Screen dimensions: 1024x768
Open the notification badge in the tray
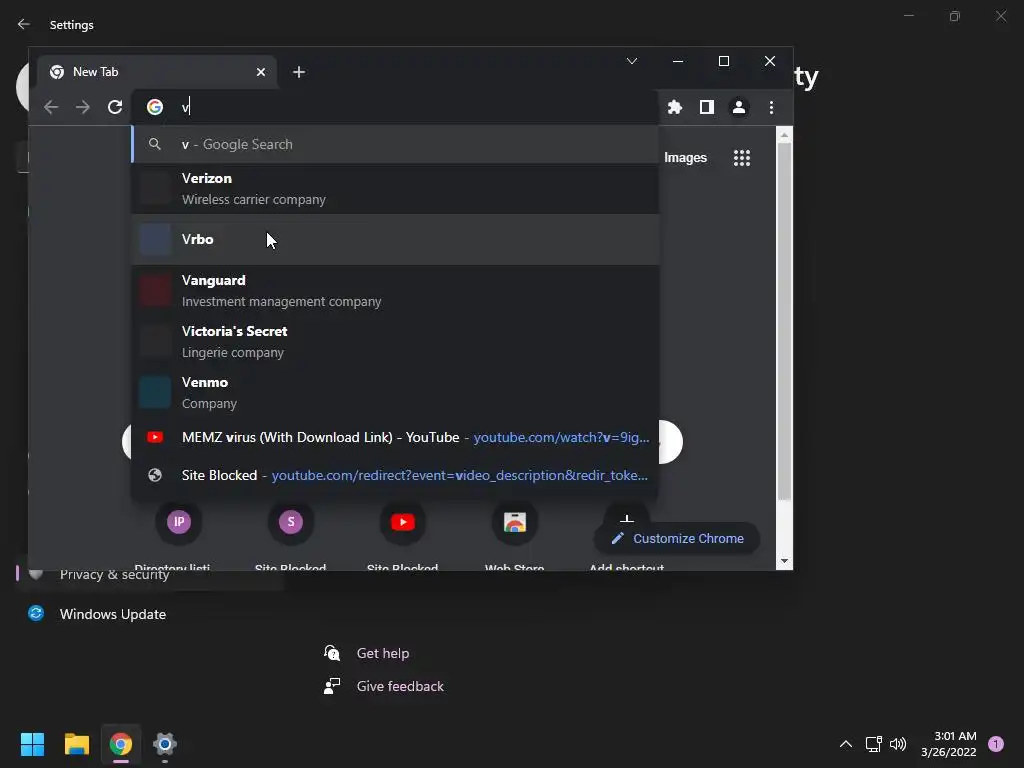click(x=996, y=744)
